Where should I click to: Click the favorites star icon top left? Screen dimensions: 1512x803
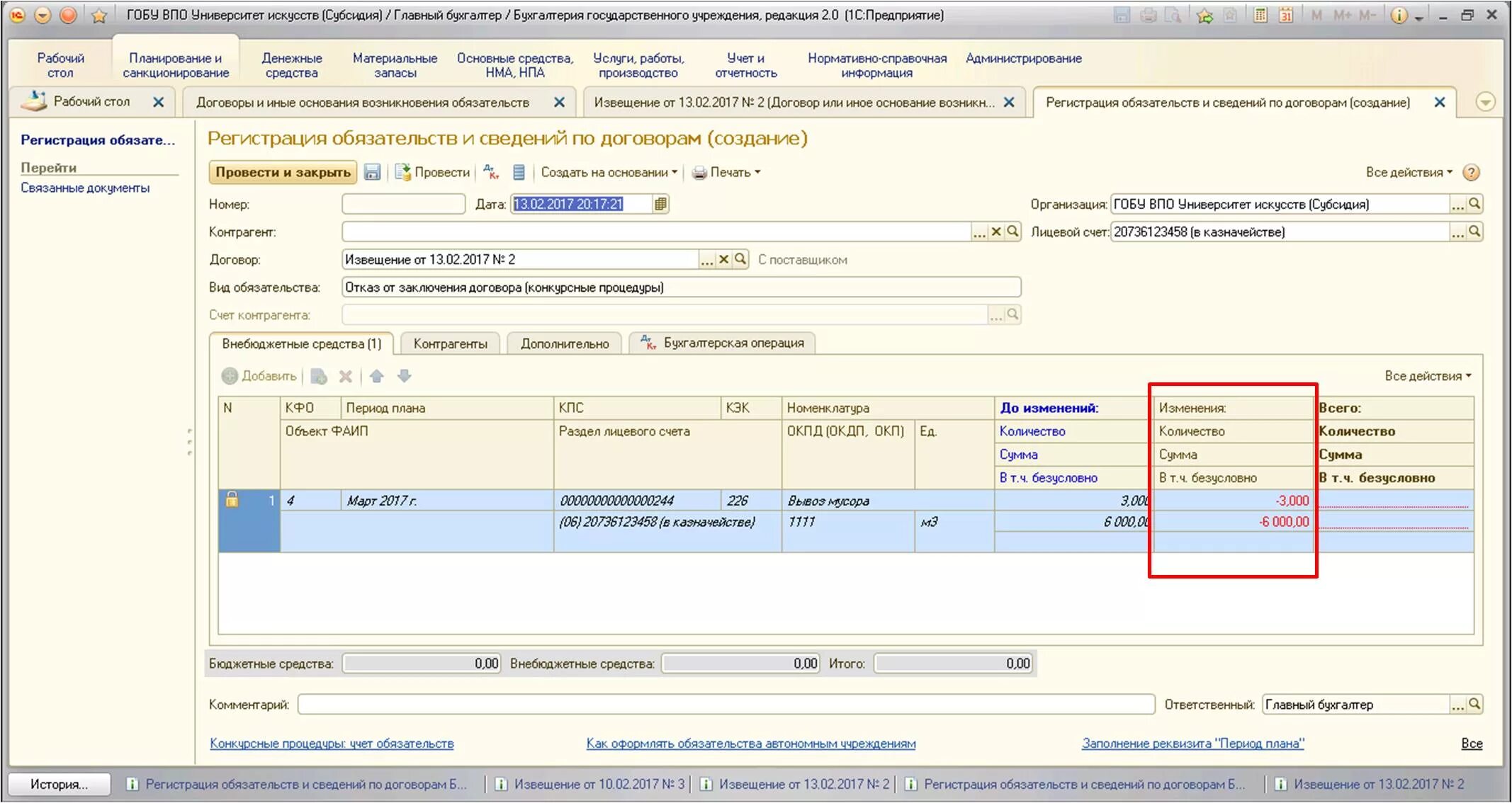pyautogui.click(x=99, y=16)
